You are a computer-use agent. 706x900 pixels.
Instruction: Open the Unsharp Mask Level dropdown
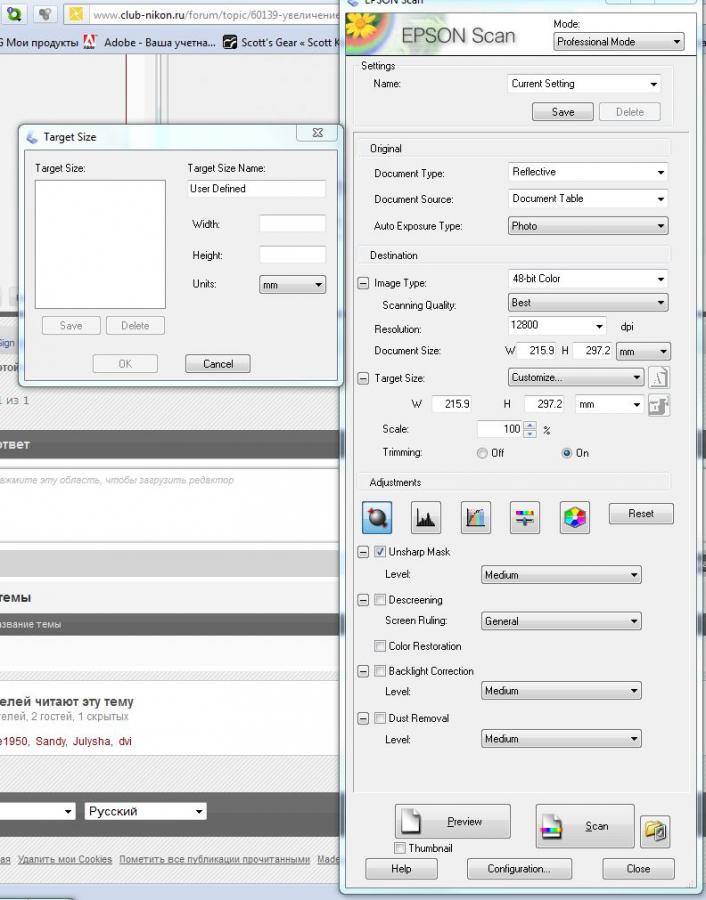pyautogui.click(x=561, y=575)
